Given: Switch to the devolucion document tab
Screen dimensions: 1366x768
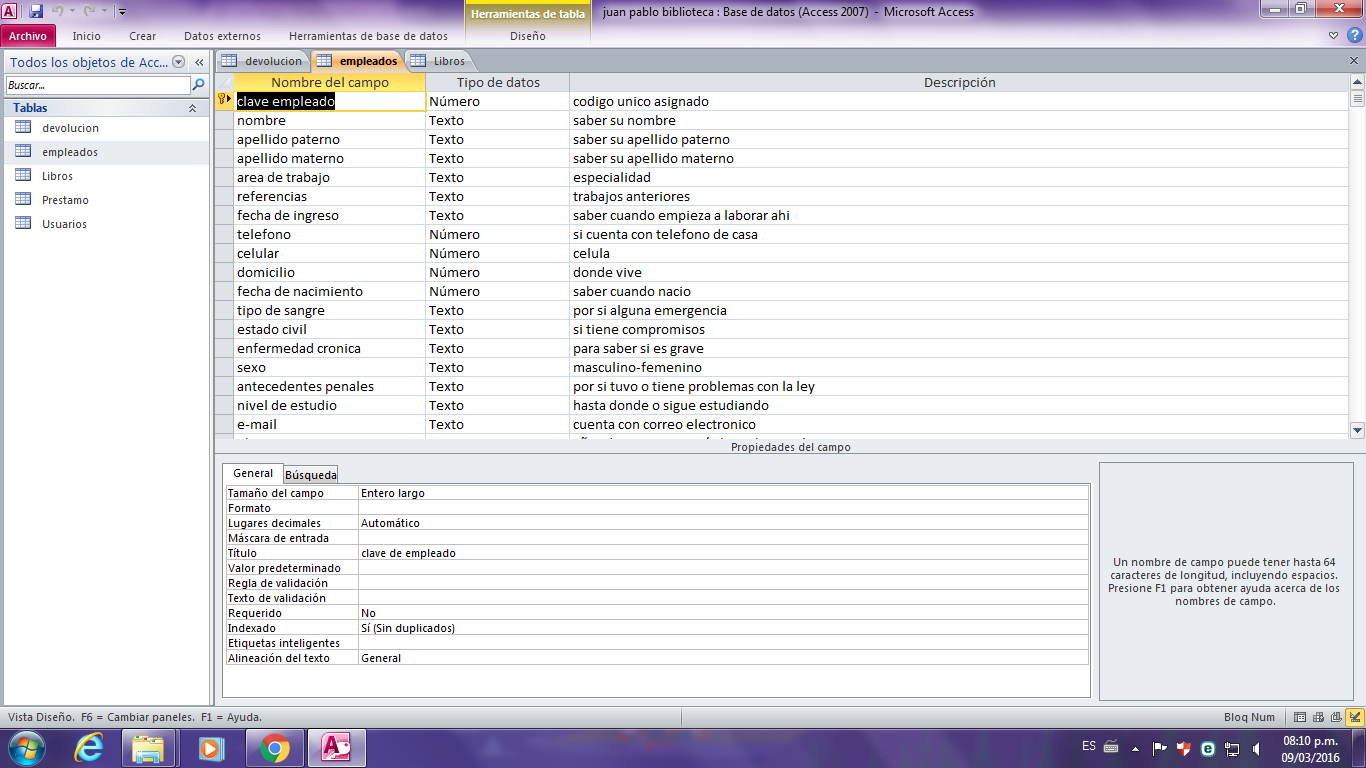Looking at the screenshot, I should pyautogui.click(x=262, y=61).
